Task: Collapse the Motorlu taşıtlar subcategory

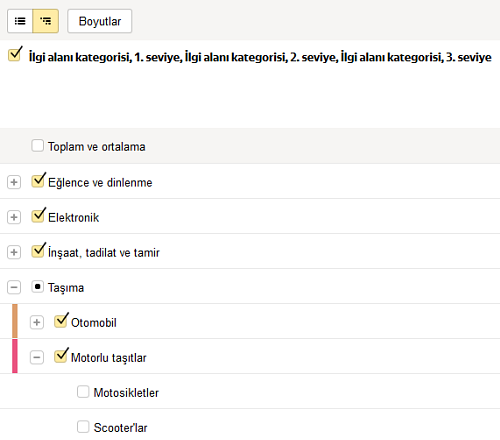Action: coord(37,357)
